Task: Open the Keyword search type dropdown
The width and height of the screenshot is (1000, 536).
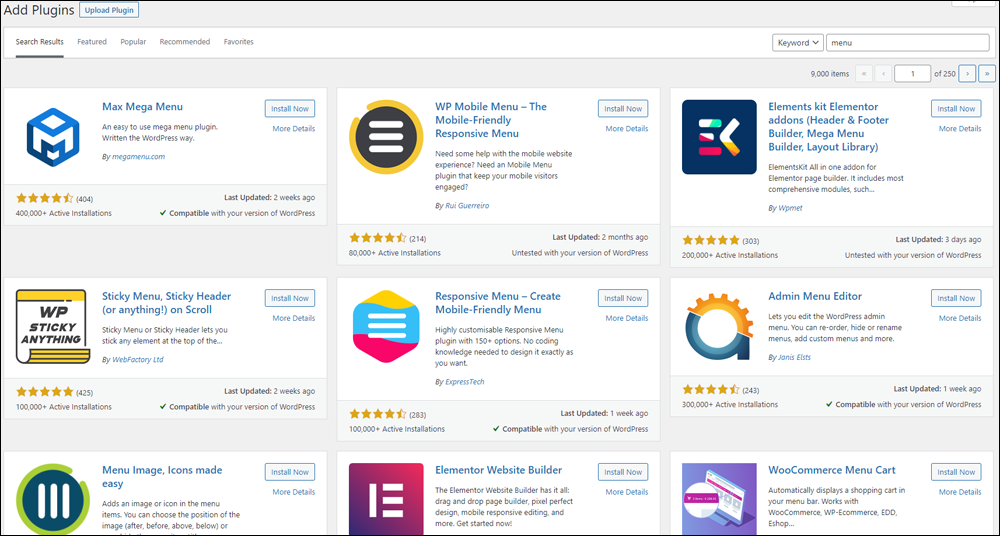Action: [x=797, y=43]
